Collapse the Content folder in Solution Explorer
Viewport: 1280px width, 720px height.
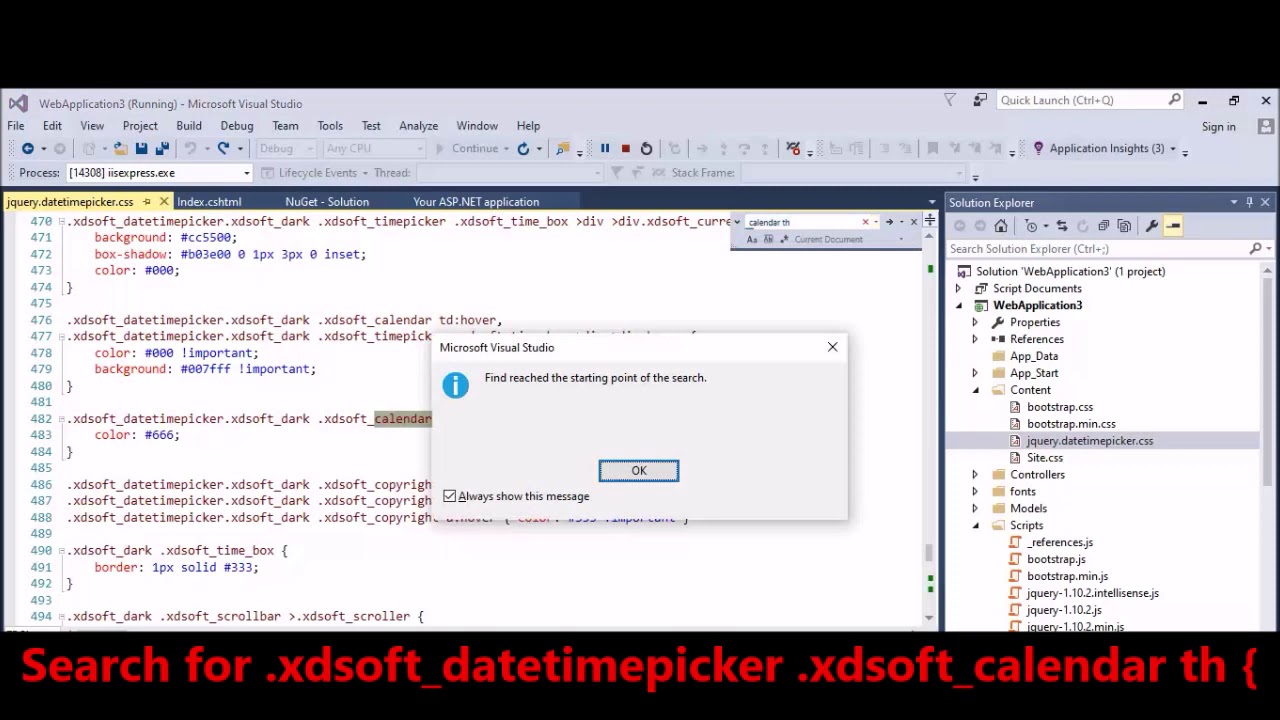[x=975, y=390]
